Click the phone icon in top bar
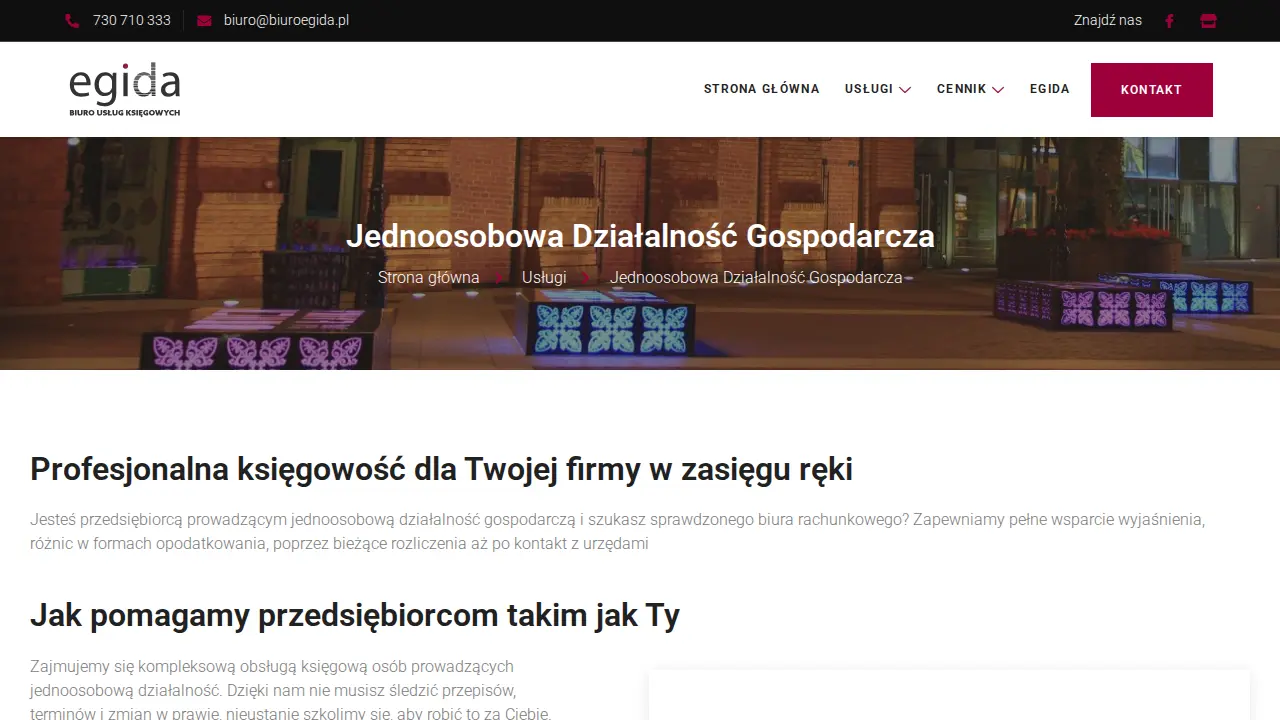The image size is (1280, 720). pyautogui.click(x=72, y=21)
